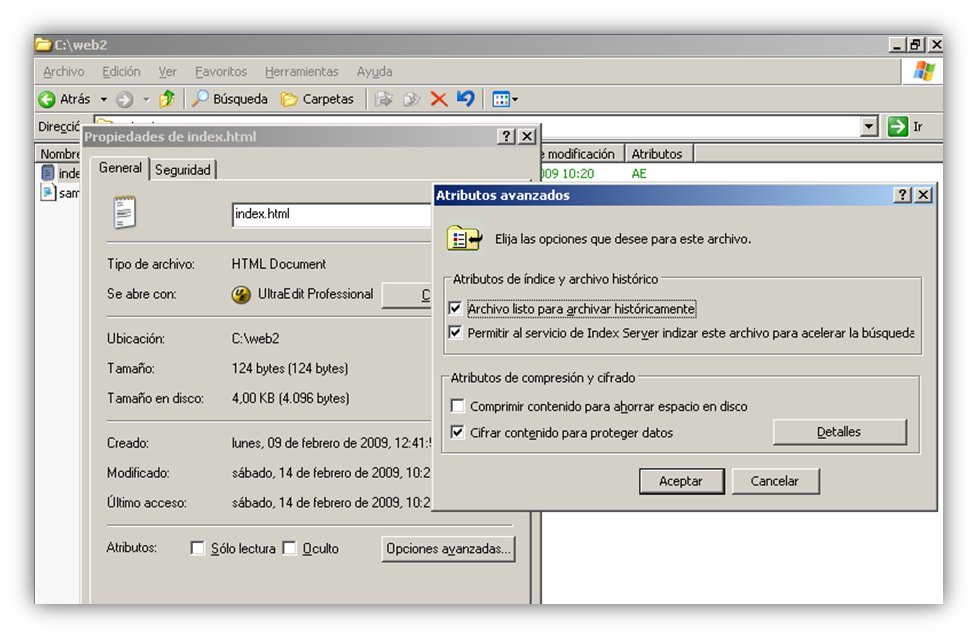Open the Edición menu

[x=121, y=72]
